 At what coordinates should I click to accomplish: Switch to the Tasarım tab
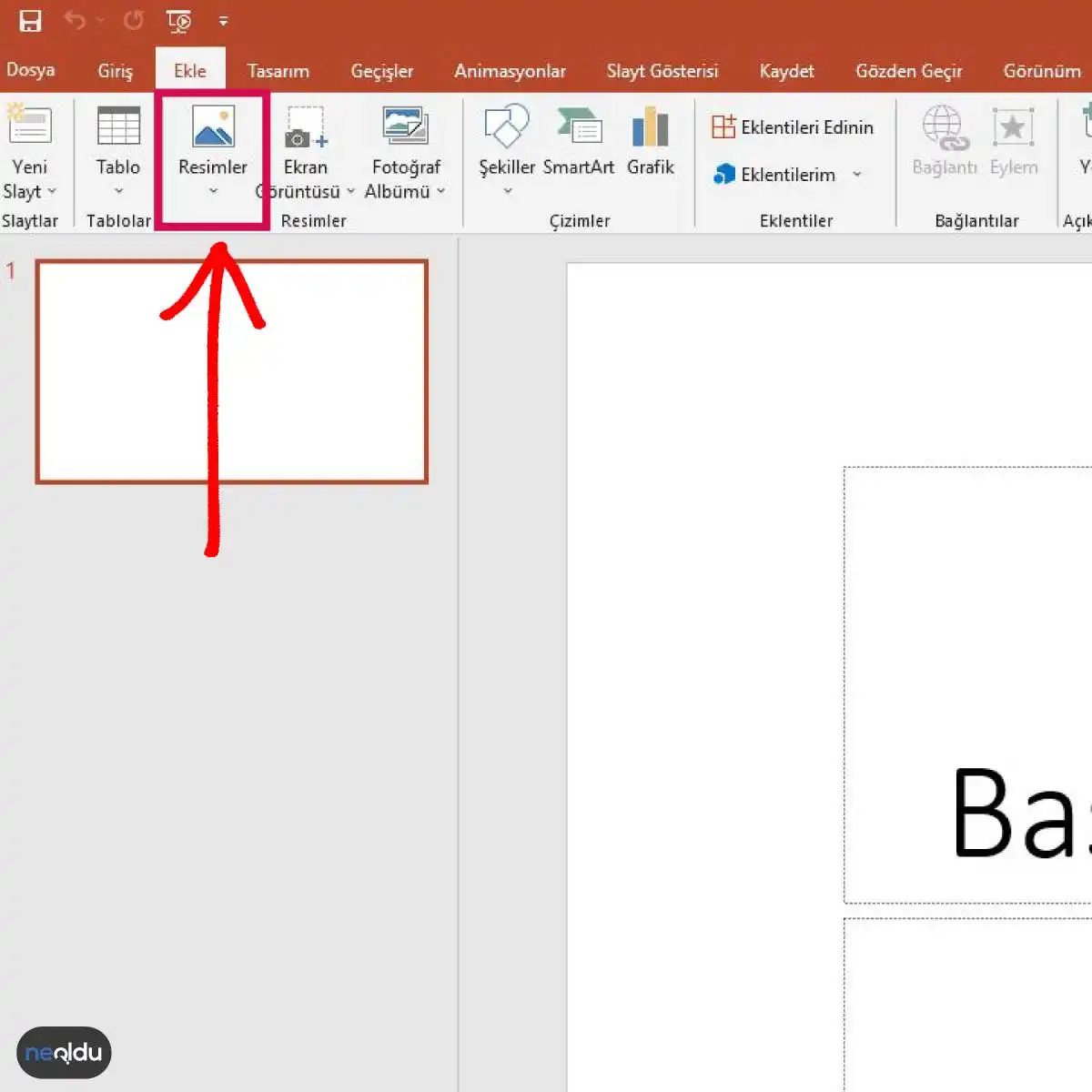click(x=278, y=70)
